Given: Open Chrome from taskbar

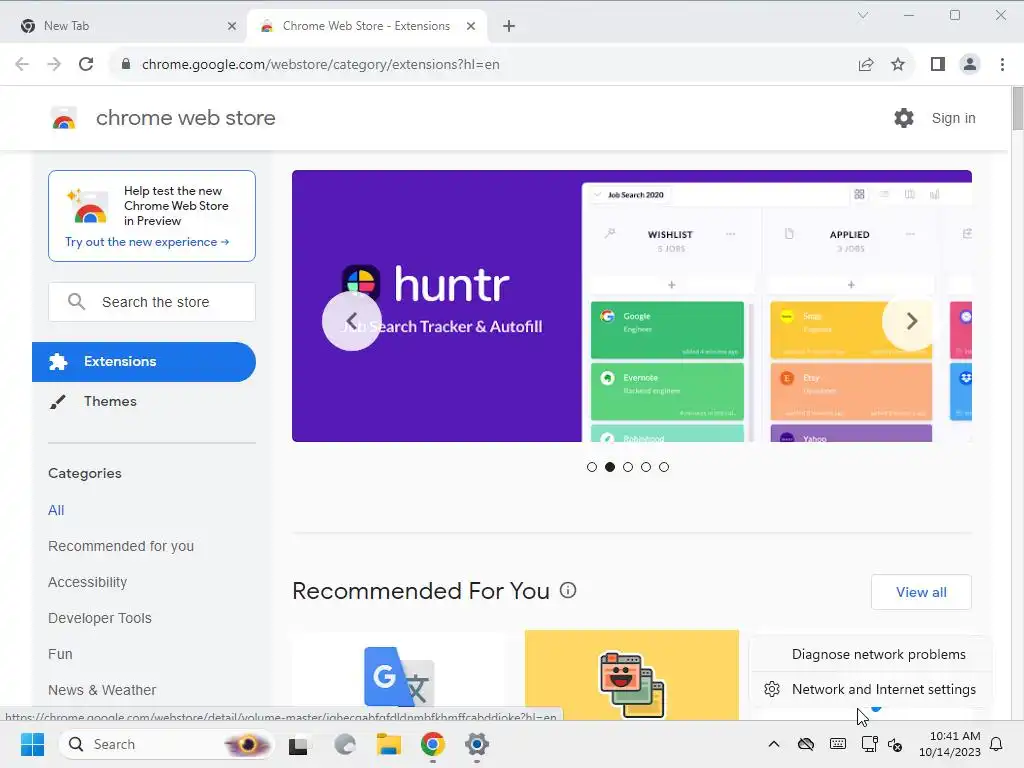Looking at the screenshot, I should click(432, 744).
